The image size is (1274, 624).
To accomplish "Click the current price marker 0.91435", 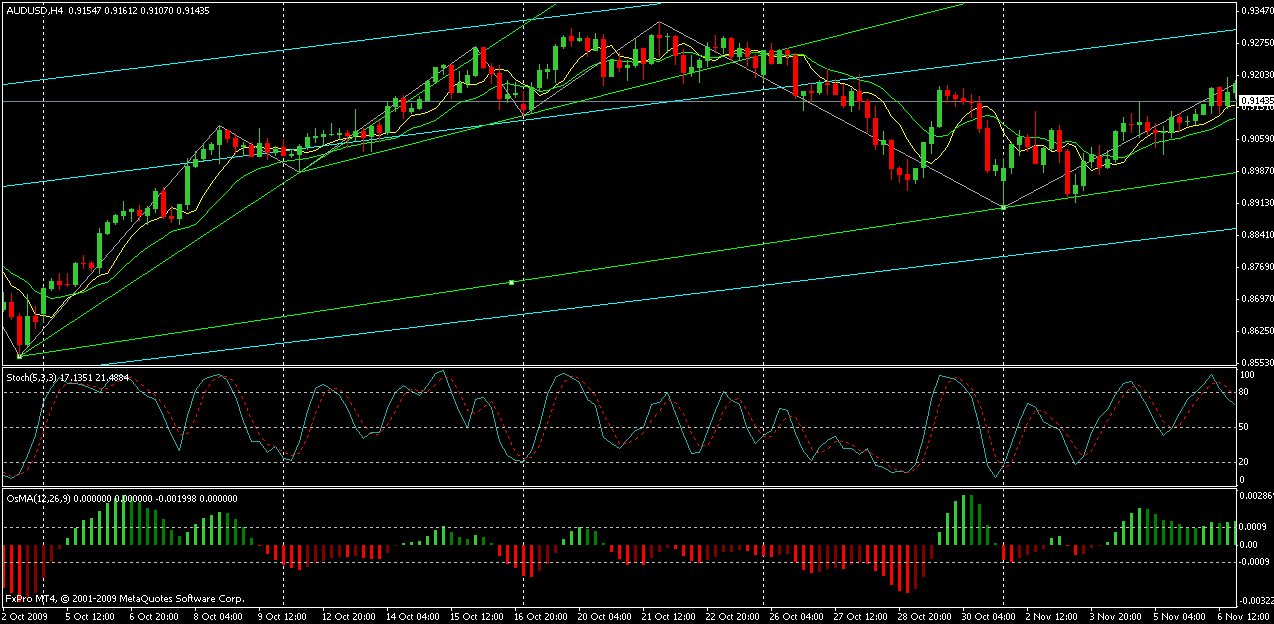I will (x=1255, y=101).
